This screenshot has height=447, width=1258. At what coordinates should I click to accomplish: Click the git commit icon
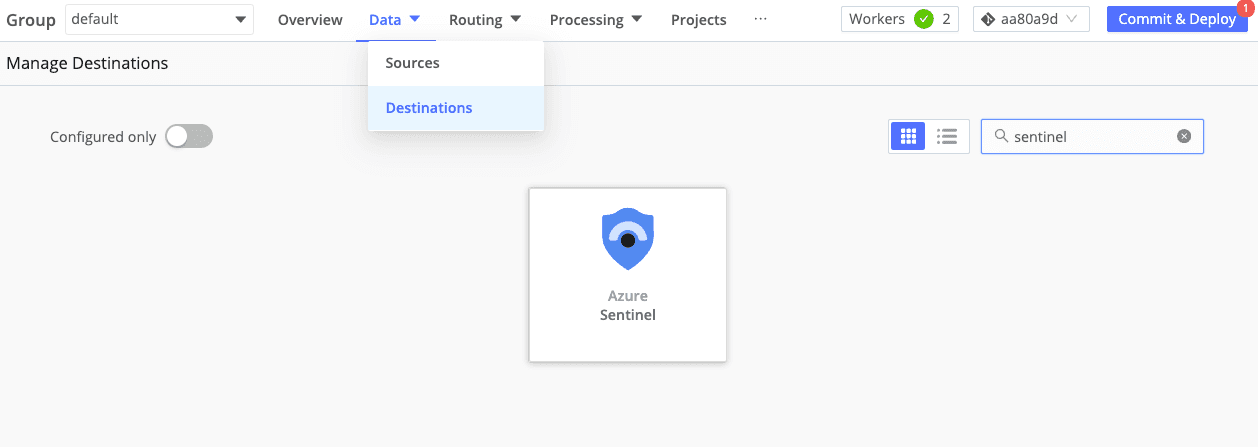pyautogui.click(x=988, y=19)
